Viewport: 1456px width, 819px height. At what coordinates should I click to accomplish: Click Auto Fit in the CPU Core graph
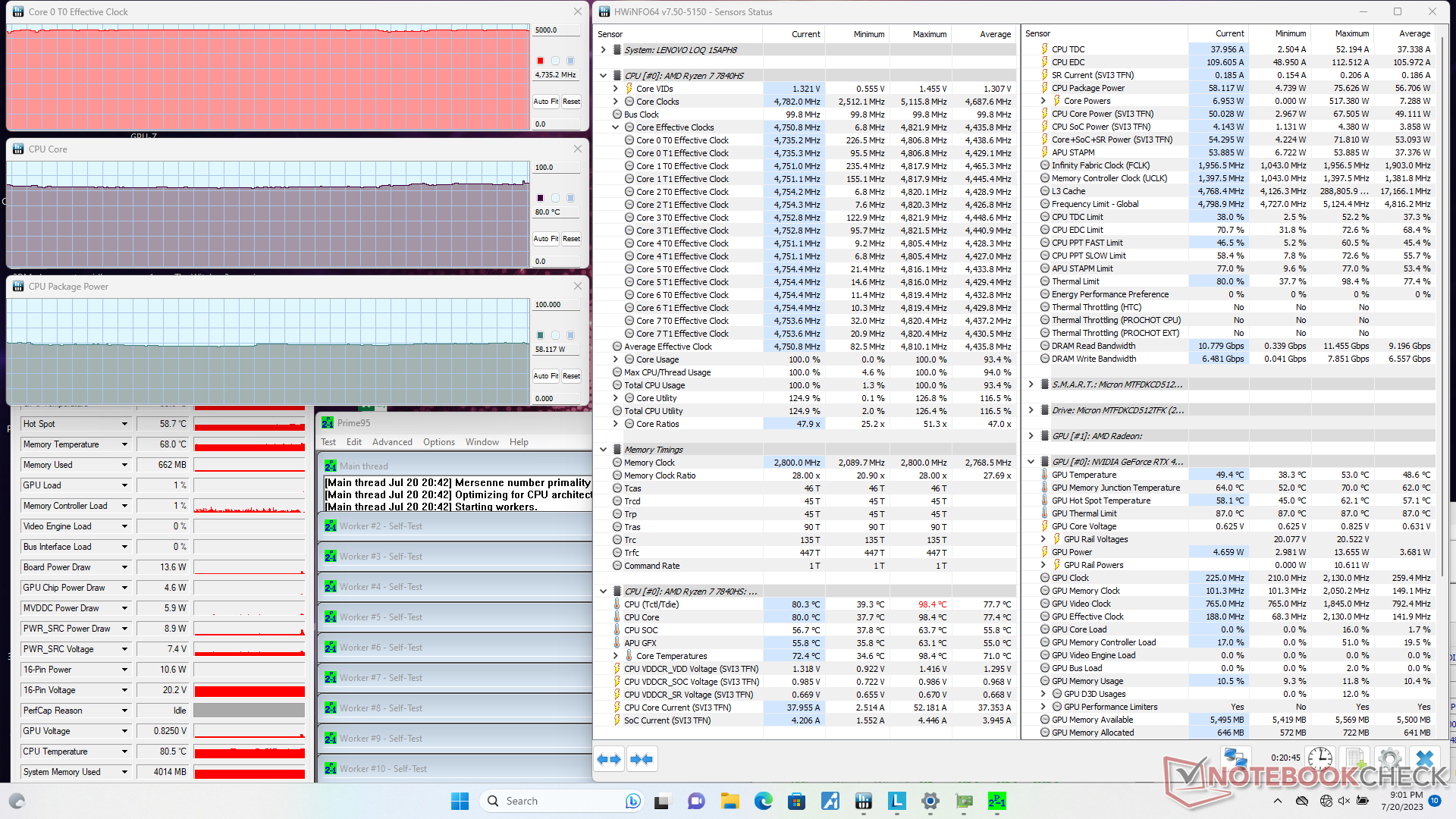pyautogui.click(x=545, y=238)
